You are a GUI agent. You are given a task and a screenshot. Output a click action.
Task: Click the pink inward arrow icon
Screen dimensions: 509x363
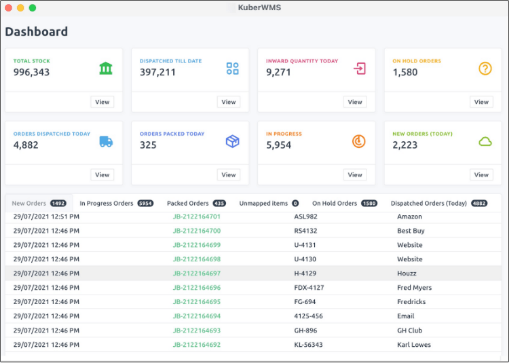(x=360, y=68)
